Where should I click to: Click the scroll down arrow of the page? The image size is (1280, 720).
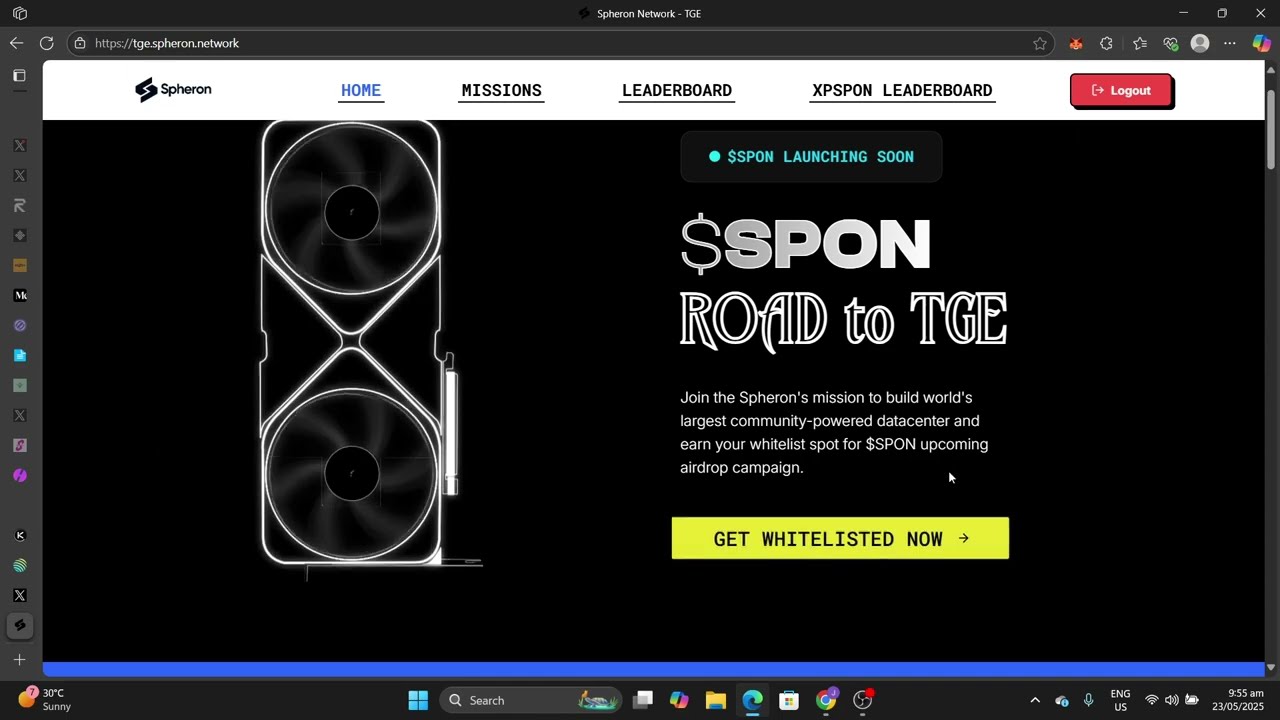(x=1271, y=667)
